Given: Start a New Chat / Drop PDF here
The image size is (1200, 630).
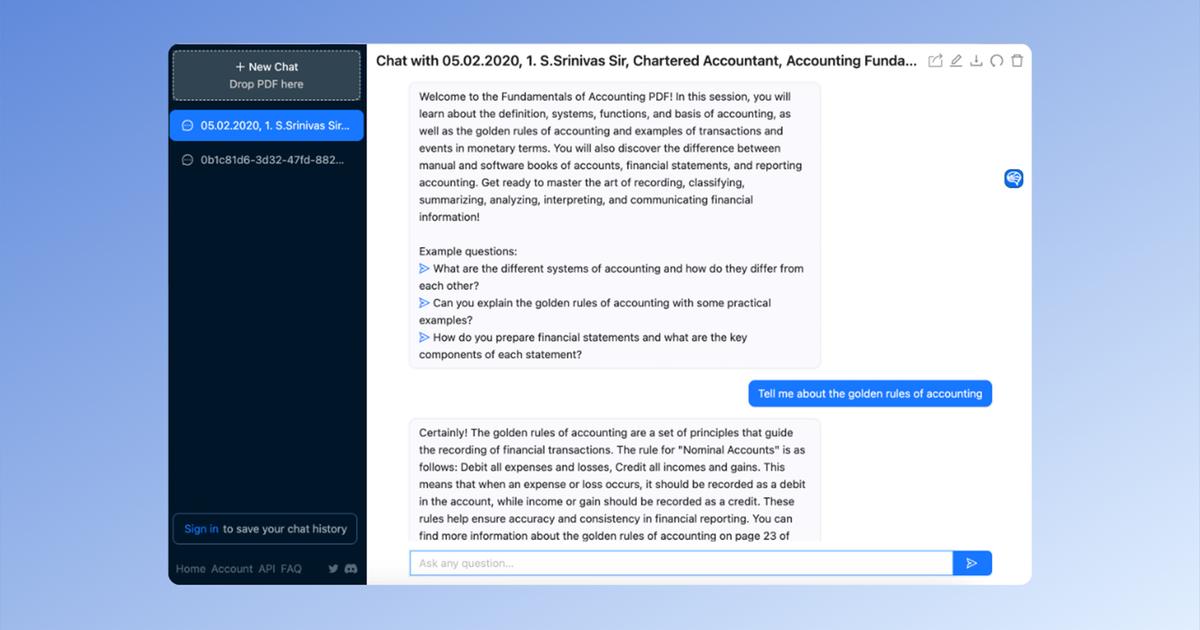Looking at the screenshot, I should (266, 75).
